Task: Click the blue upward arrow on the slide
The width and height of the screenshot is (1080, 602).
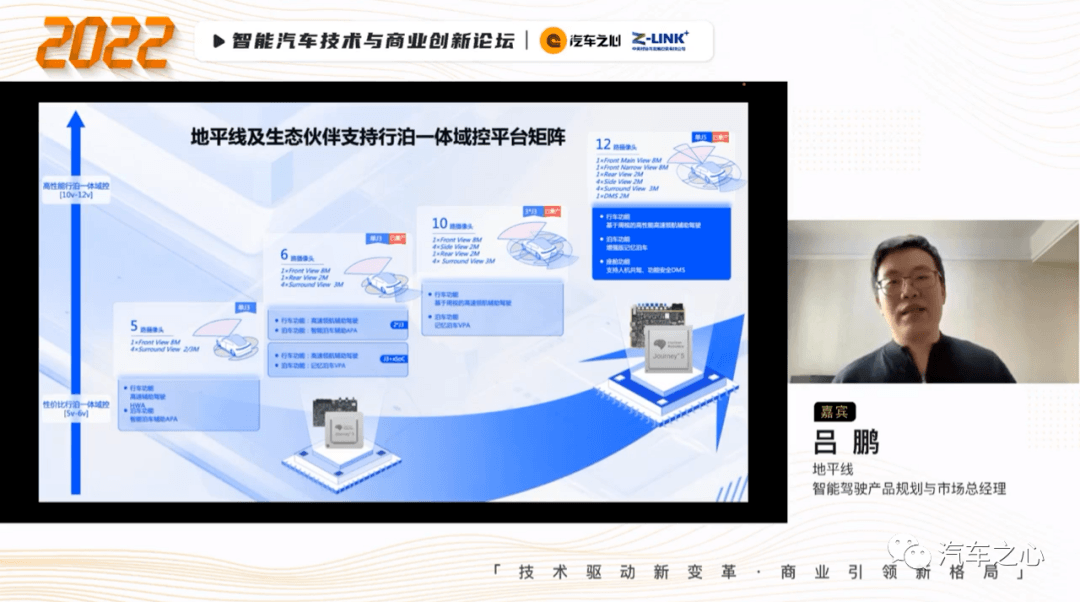Action: [x=76, y=303]
